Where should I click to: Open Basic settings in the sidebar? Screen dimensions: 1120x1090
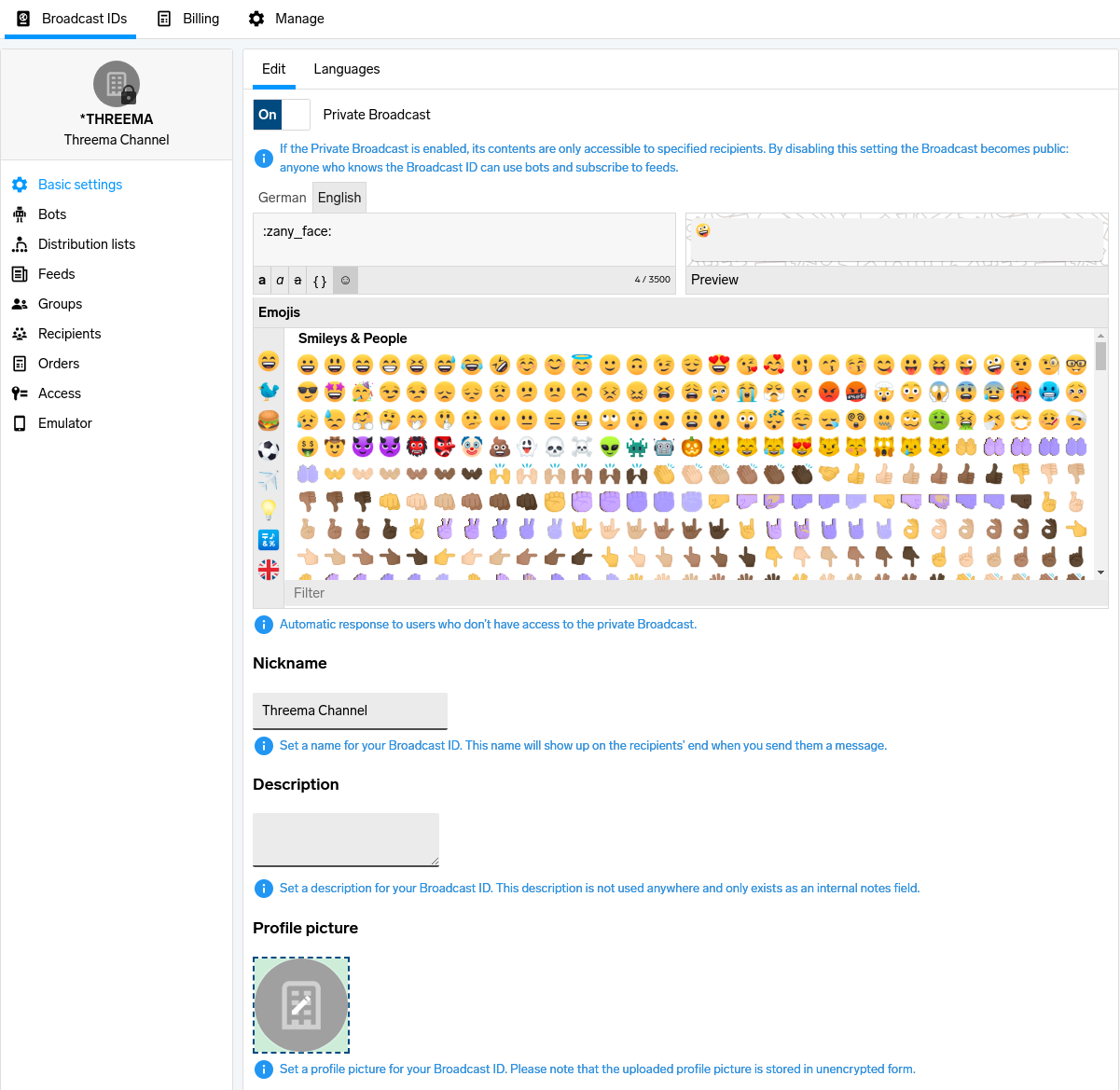[80, 185]
